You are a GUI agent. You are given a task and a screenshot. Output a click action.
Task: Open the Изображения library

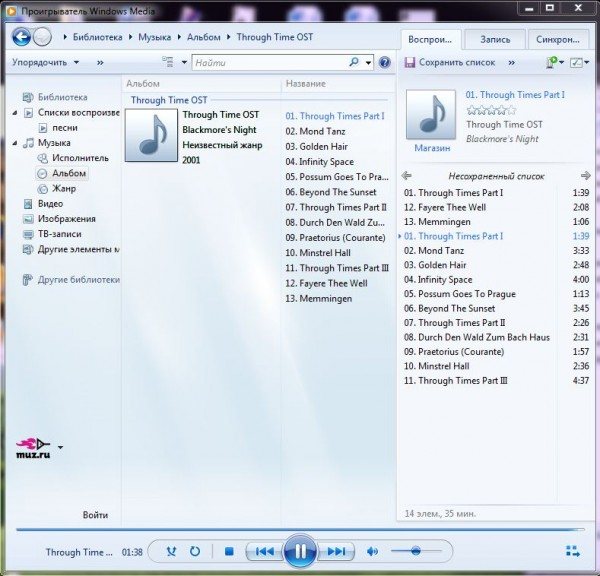67,219
